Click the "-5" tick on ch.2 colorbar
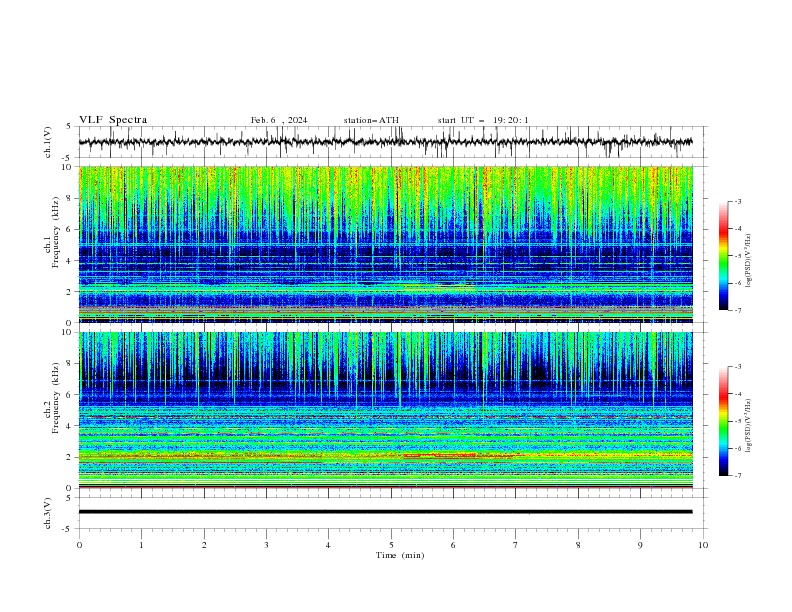 pos(737,421)
